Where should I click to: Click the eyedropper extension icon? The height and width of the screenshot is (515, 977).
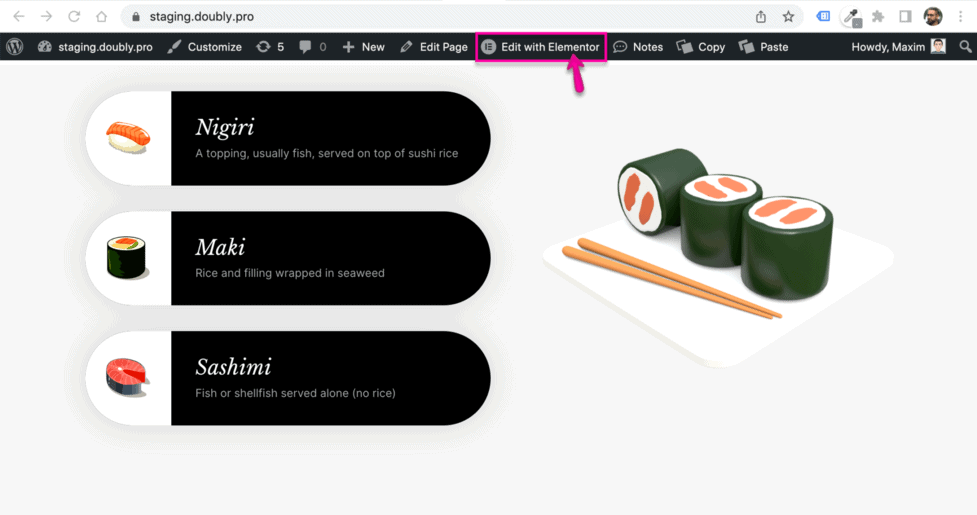click(851, 17)
